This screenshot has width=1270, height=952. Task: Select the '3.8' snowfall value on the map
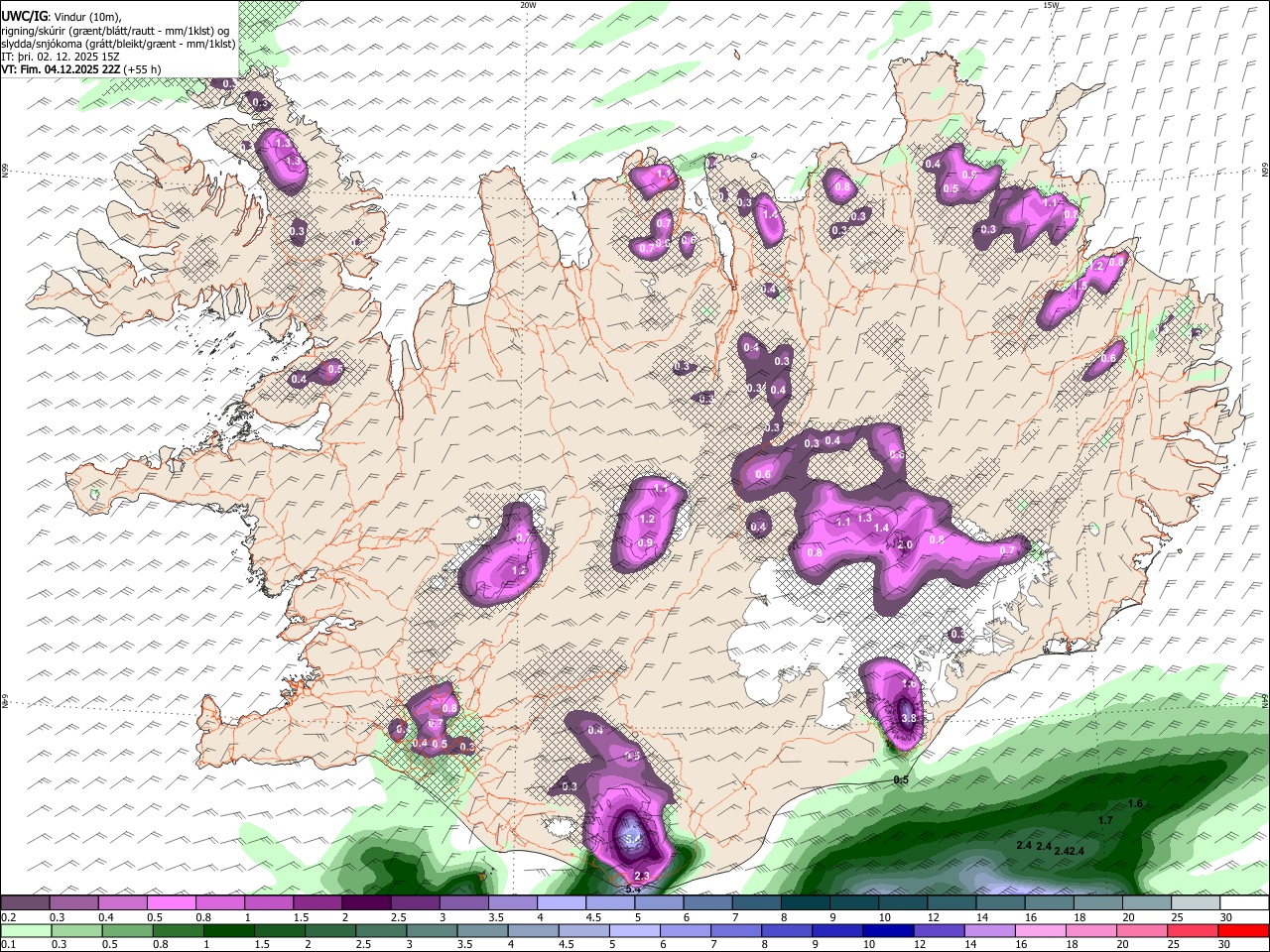[x=907, y=718]
